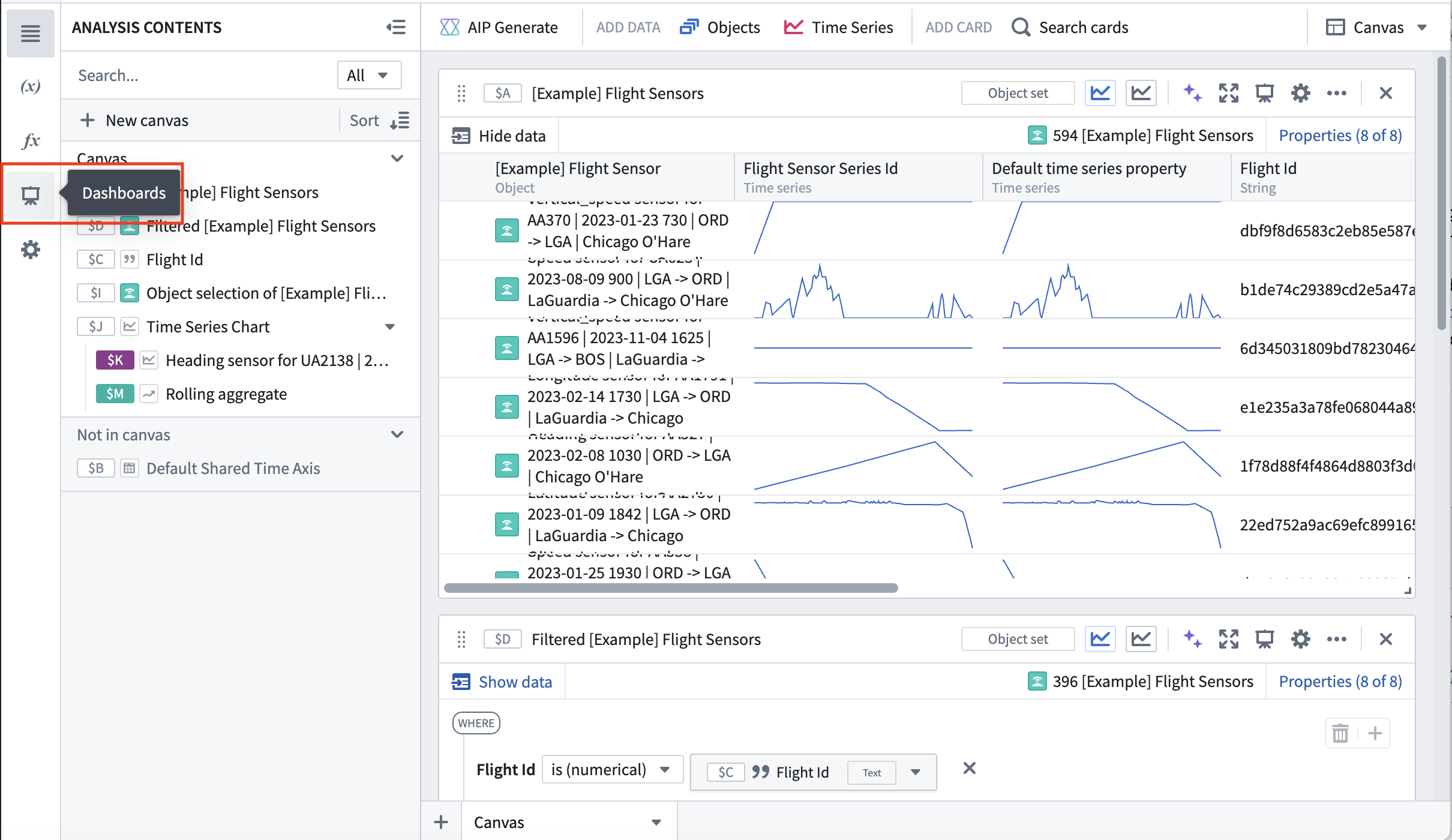Image resolution: width=1452 pixels, height=840 pixels.
Task: Open the is (numerical) operator dropdown
Action: [x=612, y=769]
